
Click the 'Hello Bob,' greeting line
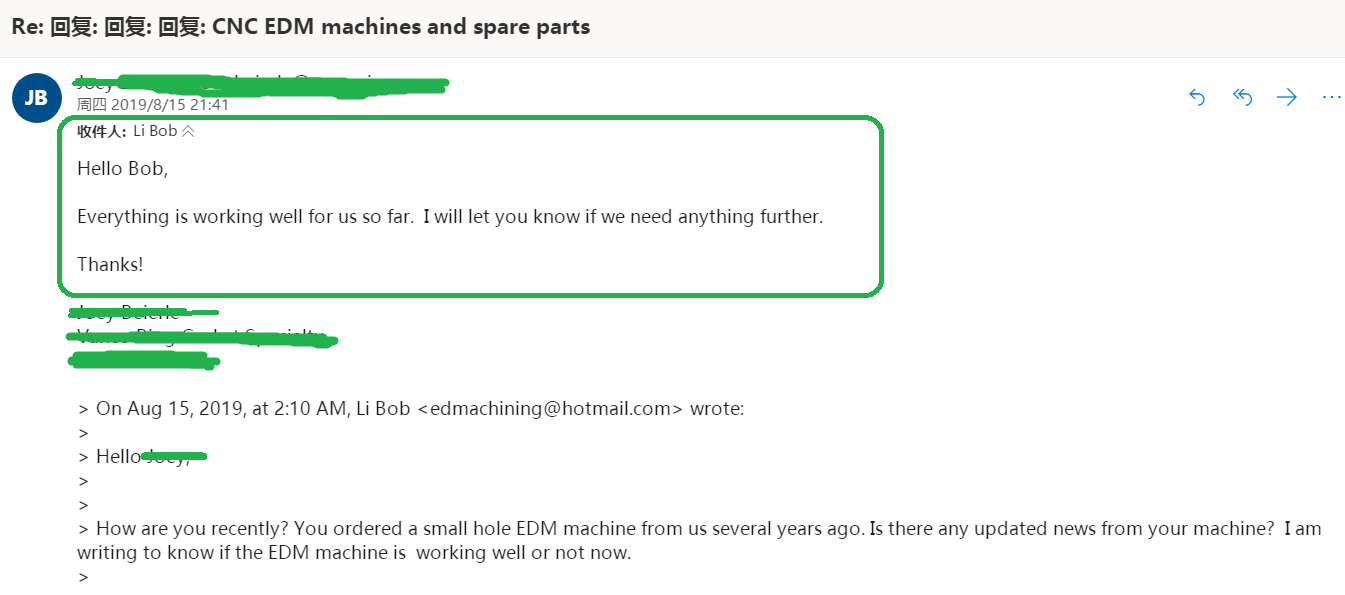click(122, 169)
